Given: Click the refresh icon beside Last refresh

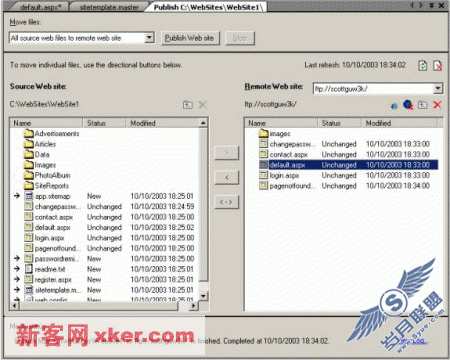Looking at the screenshot, I should pyautogui.click(x=423, y=65).
